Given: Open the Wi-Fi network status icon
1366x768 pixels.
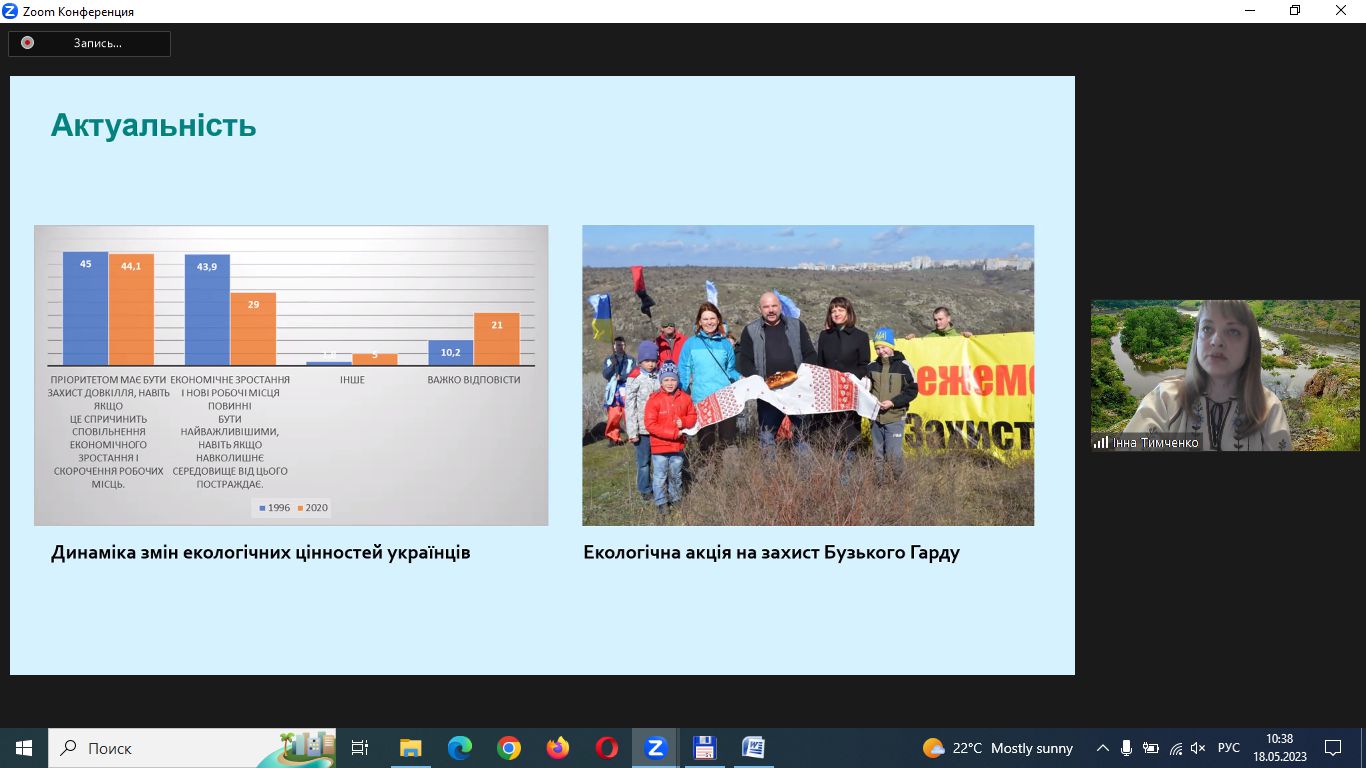Looking at the screenshot, I should [1176, 747].
